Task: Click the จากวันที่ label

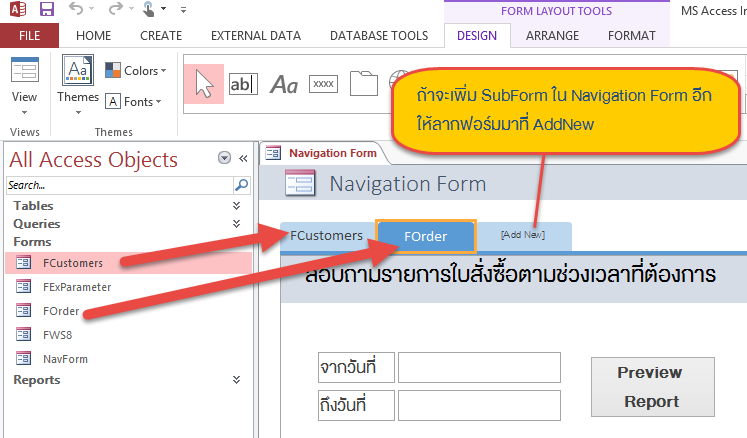Action: click(x=356, y=367)
